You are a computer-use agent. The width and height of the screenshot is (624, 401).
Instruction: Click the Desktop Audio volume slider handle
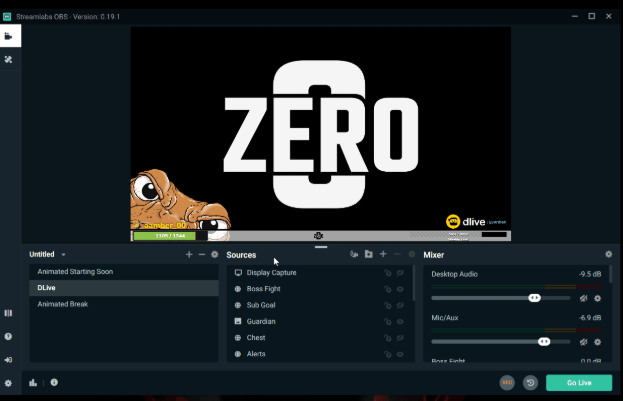pos(534,298)
